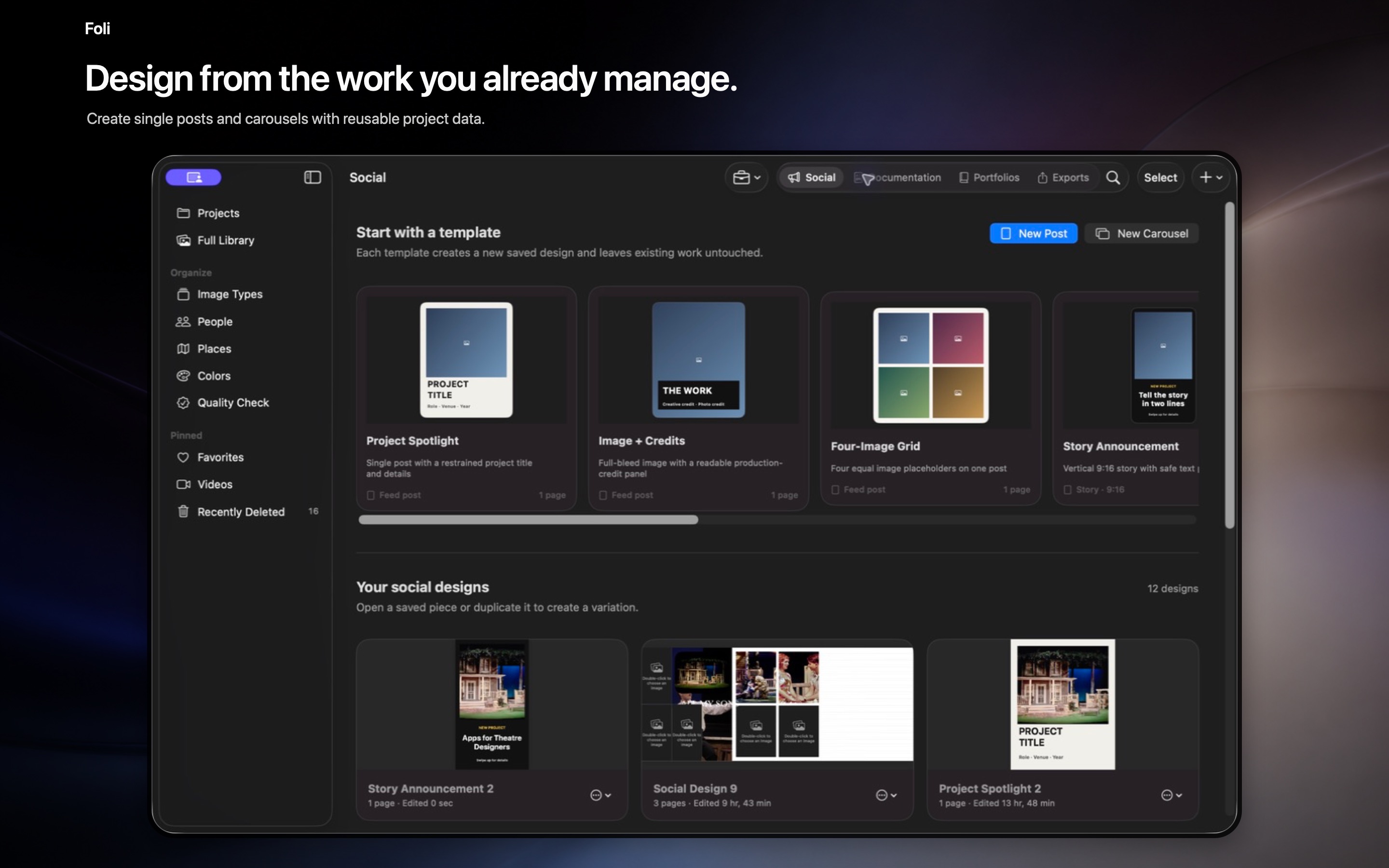This screenshot has height=868, width=1389.
Task: Click the purple library badge icon
Action: 193,177
